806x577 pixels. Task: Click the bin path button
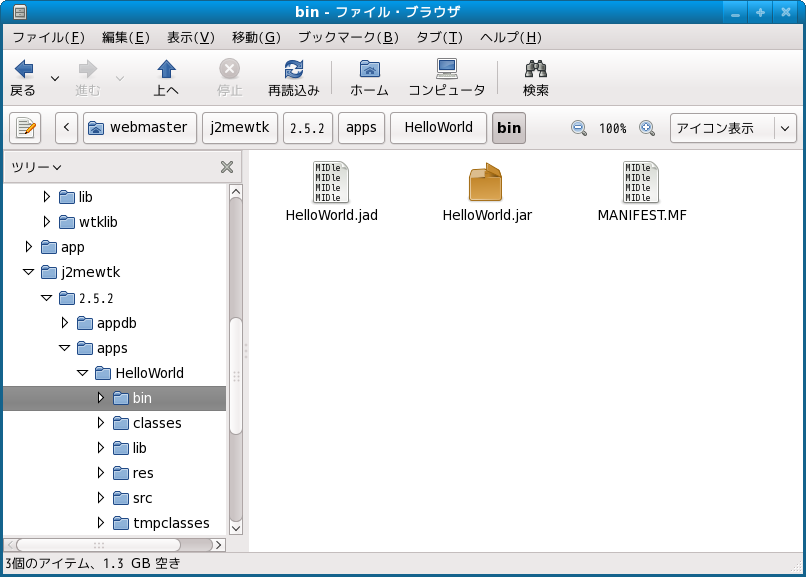509,127
